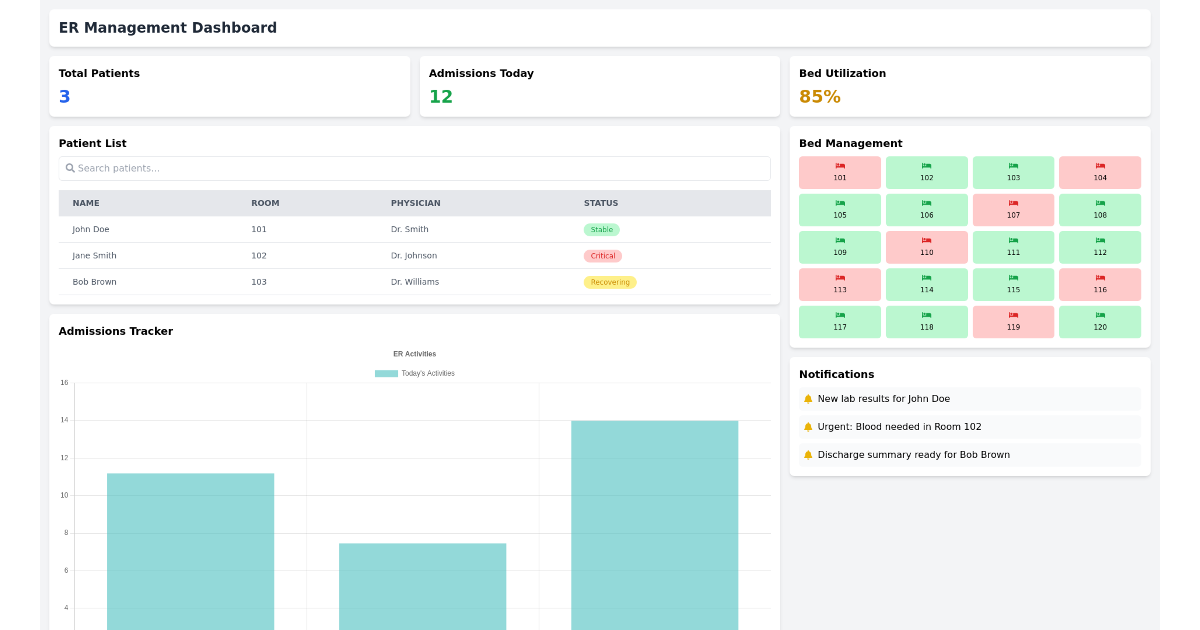Viewport: 1200px width, 630px height.
Task: Click the bell icon next to John Doe's lab notification
Action: (x=808, y=398)
